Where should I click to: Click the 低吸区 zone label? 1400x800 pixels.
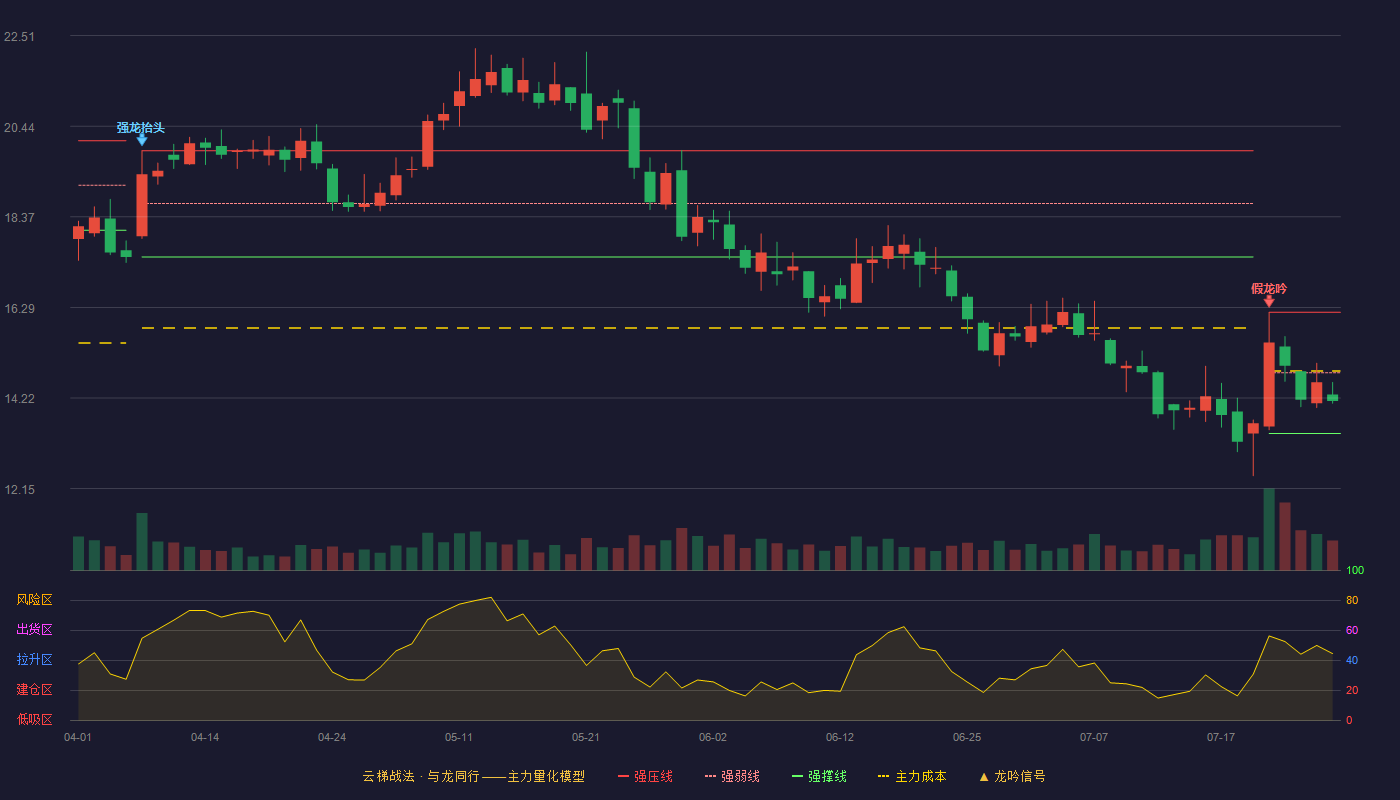(x=34, y=720)
